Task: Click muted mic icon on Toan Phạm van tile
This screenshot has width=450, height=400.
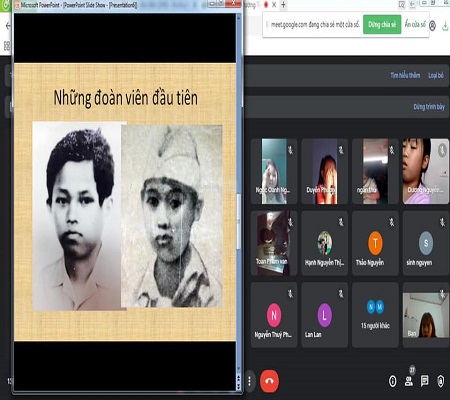Action: coord(290,222)
